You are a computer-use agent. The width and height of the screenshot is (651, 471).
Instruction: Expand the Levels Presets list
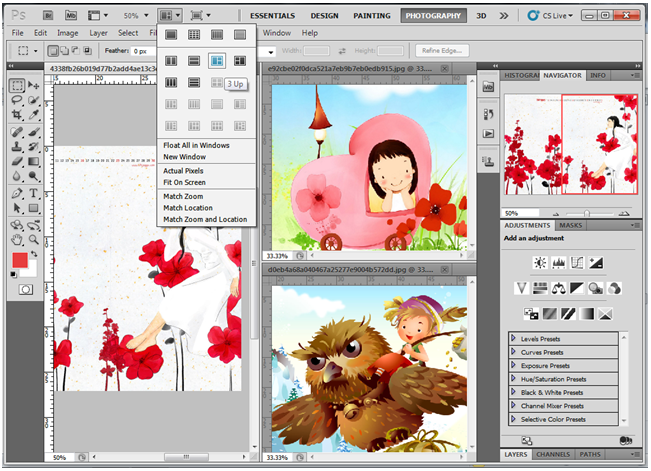[x=514, y=339]
